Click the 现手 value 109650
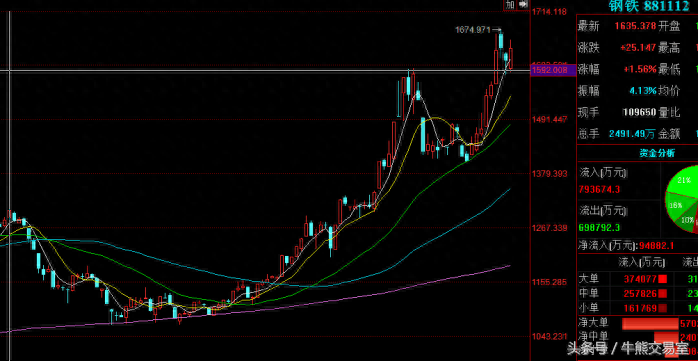Image resolution: width=698 pixels, height=361 pixels. point(639,112)
